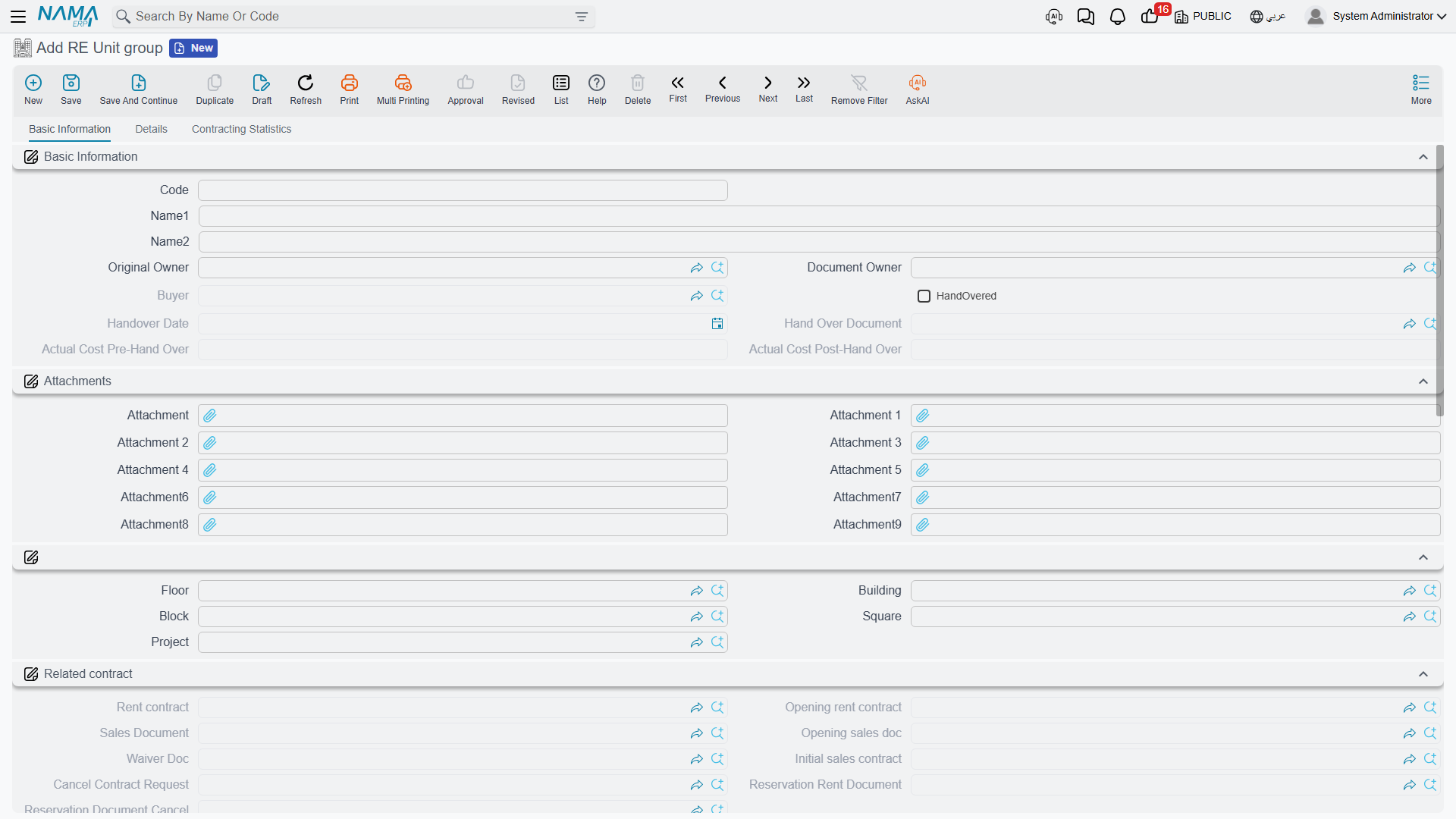1456x819 pixels.
Task: Toggle the HandOvered checkbox
Action: (924, 296)
